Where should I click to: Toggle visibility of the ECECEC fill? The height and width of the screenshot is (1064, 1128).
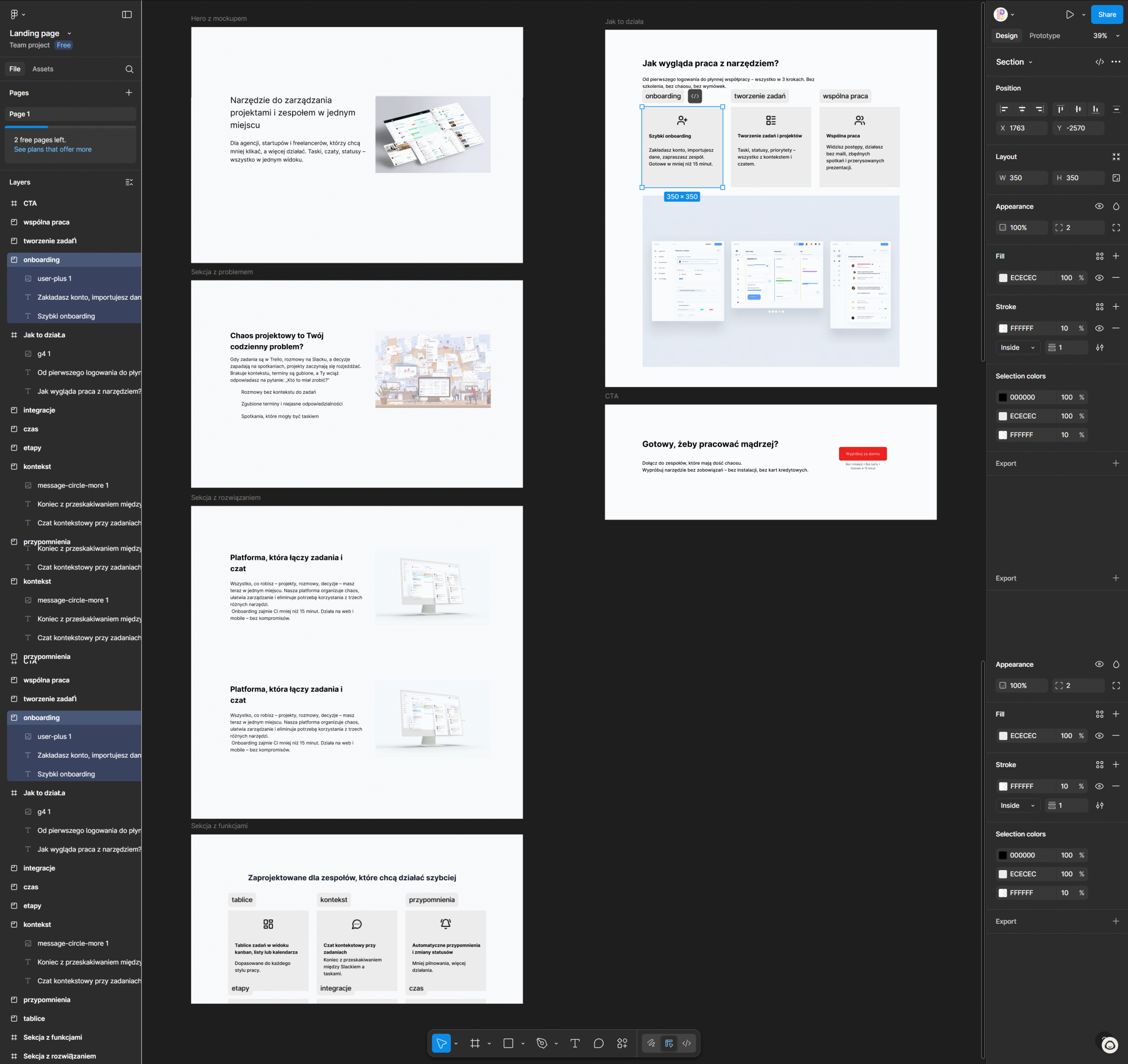1099,278
